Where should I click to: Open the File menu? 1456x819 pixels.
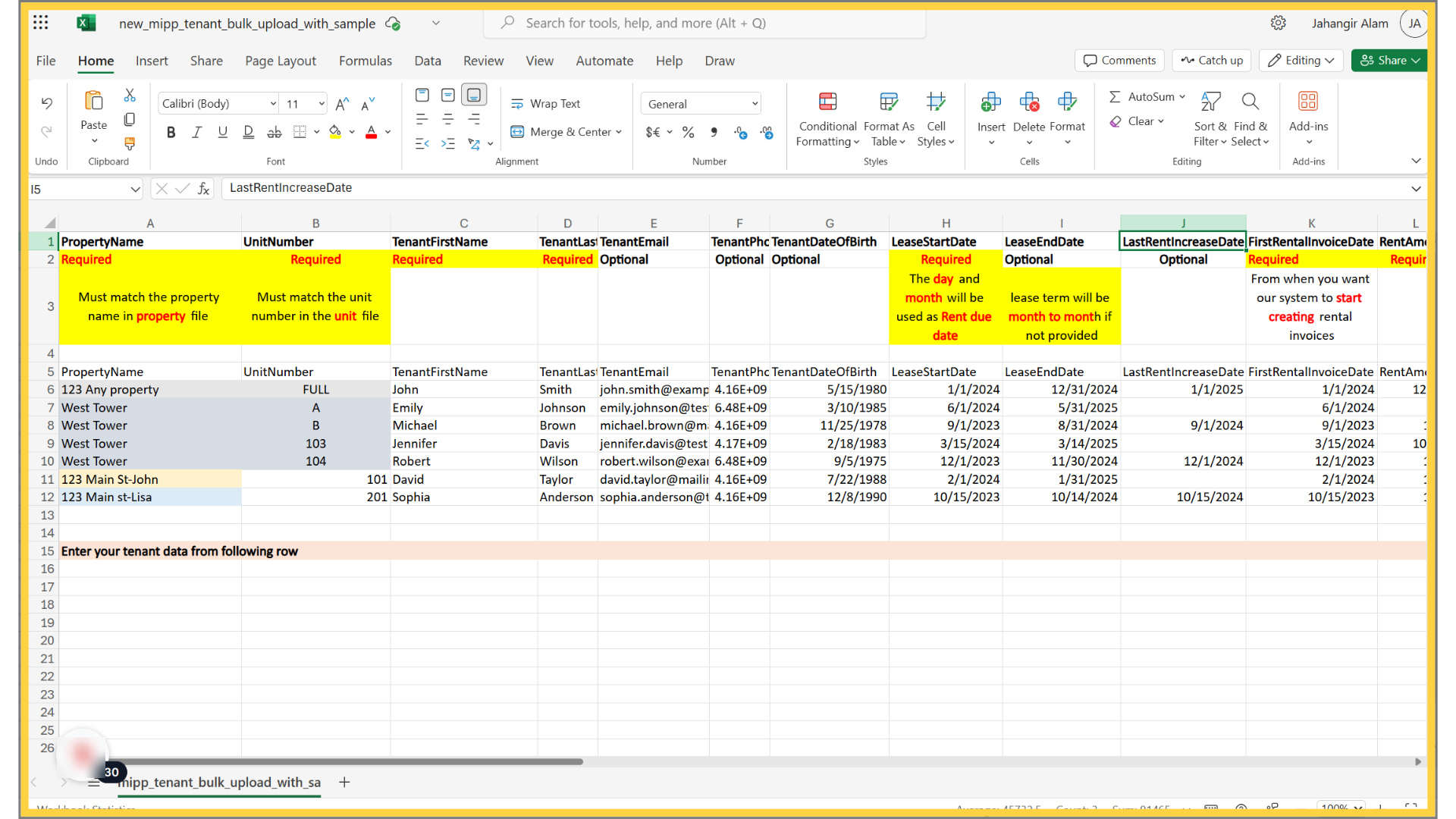pos(46,61)
